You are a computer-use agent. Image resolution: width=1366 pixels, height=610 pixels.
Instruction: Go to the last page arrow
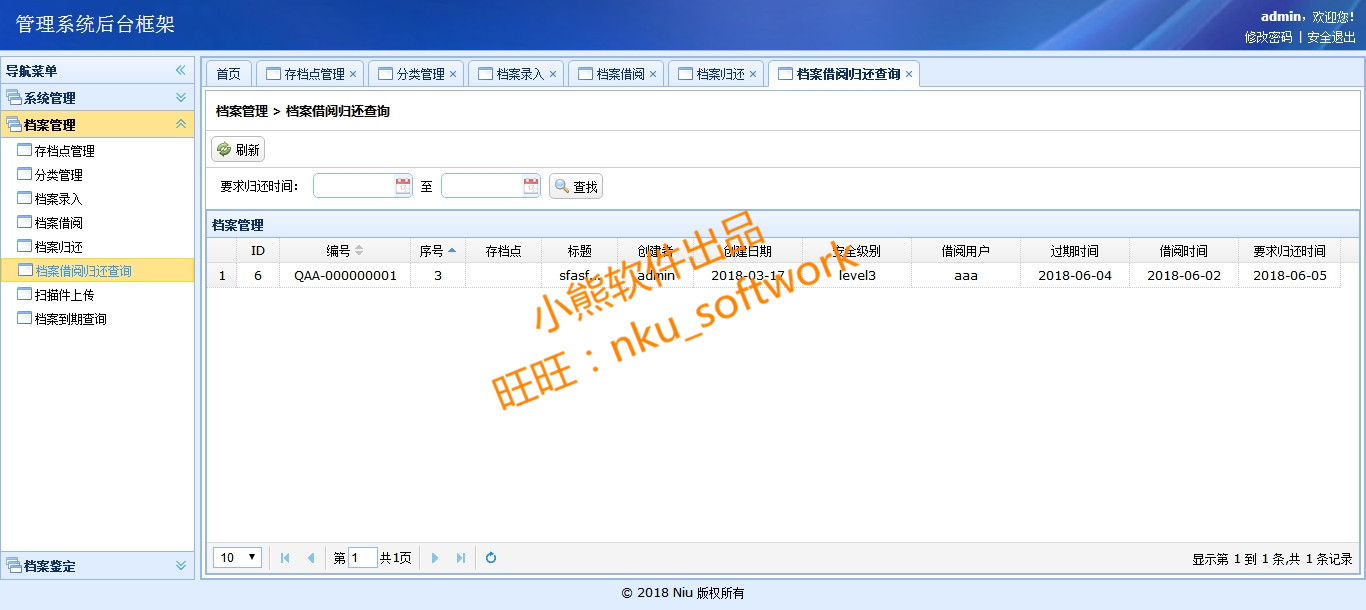[x=461, y=558]
